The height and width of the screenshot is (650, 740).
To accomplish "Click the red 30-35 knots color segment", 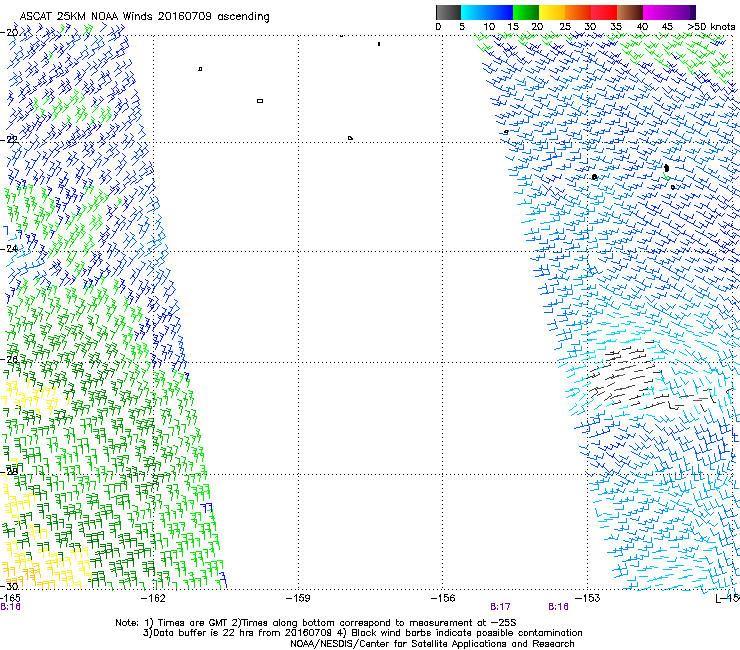I will (x=604, y=12).
